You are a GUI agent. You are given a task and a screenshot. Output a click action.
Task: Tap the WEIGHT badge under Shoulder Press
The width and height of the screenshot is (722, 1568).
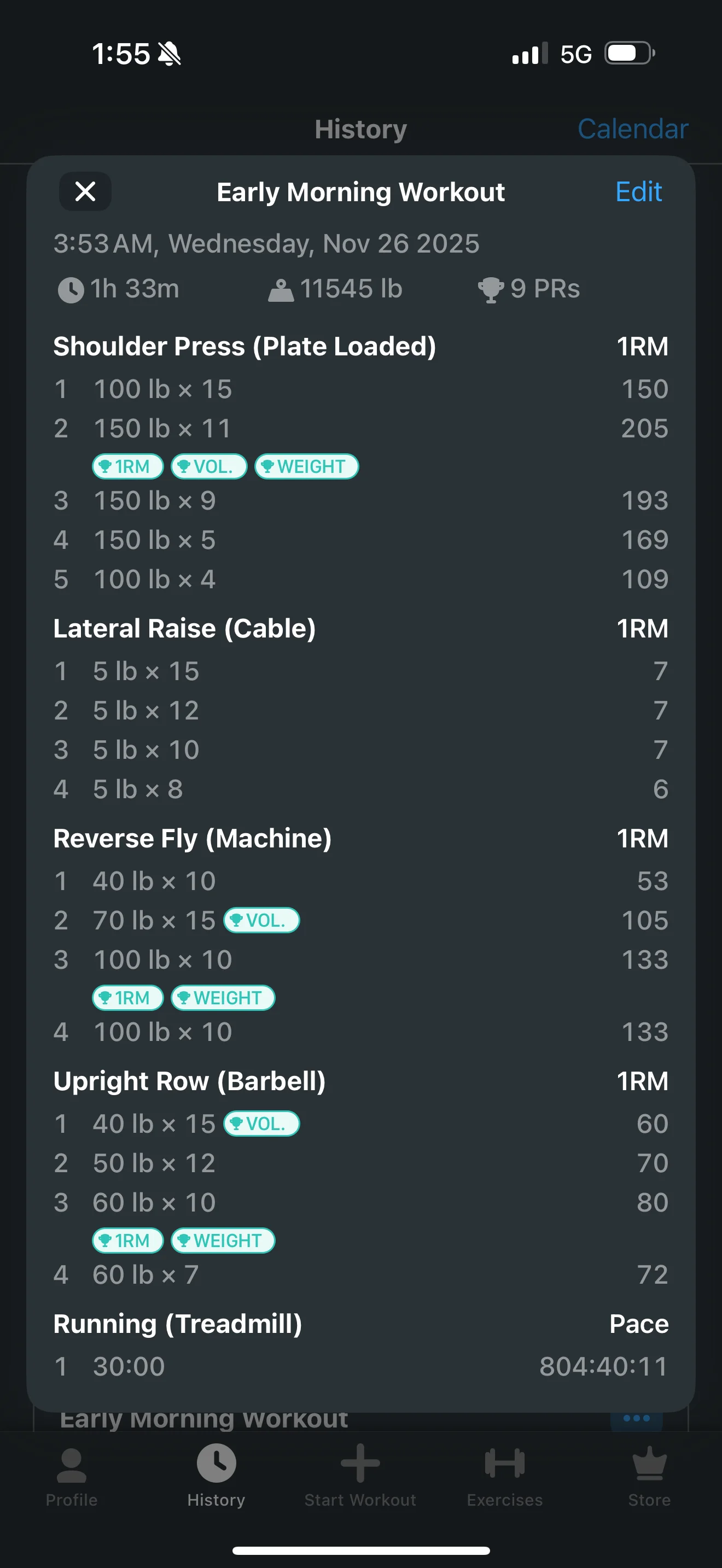pyautogui.click(x=306, y=466)
